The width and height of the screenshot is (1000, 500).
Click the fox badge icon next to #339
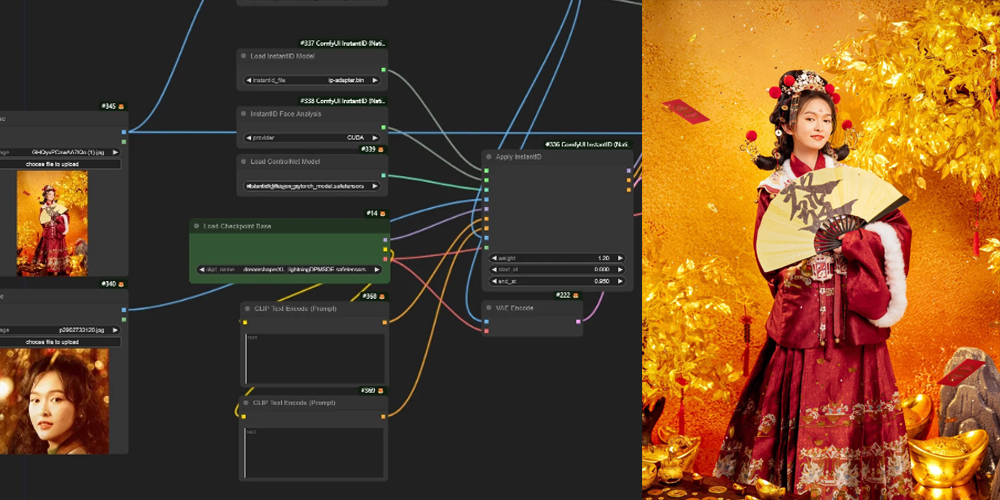tap(381, 149)
